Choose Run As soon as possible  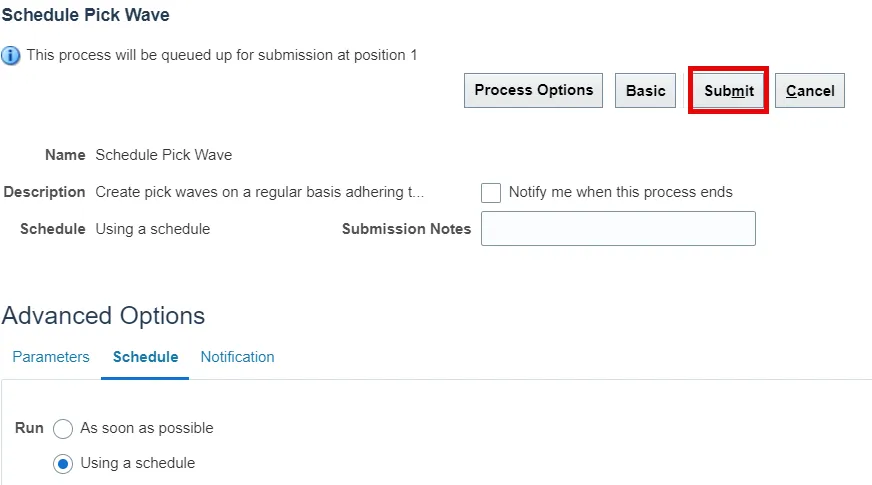pyautogui.click(x=63, y=429)
